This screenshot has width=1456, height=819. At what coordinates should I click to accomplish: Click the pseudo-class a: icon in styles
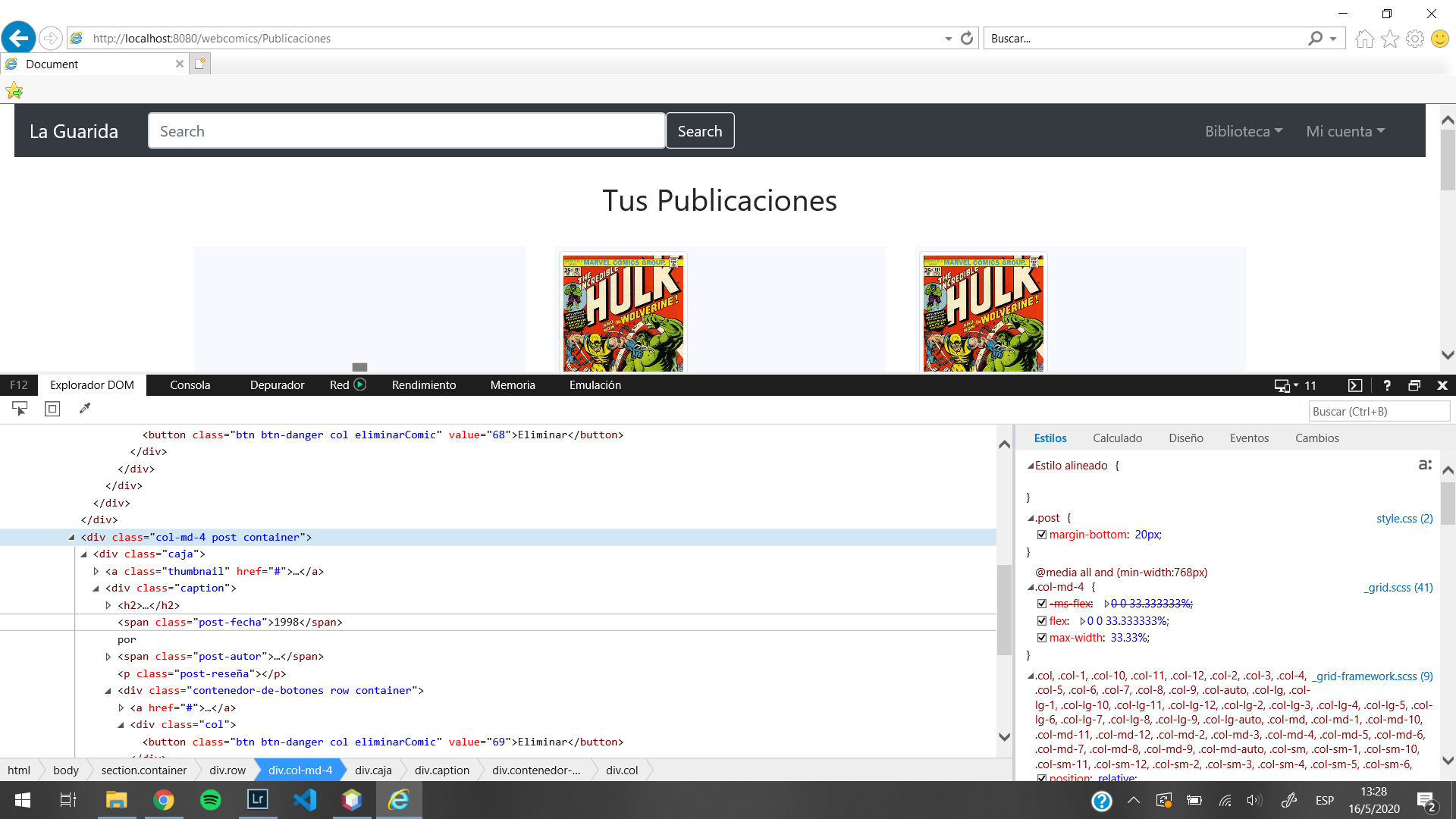click(1425, 465)
